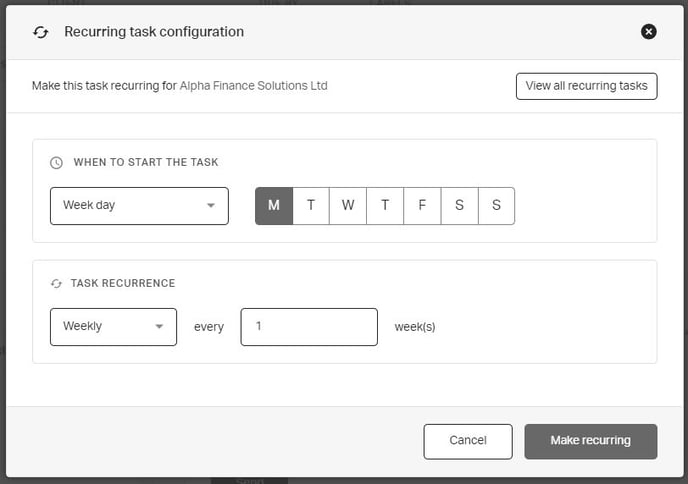Screen dimensions: 688x484
Task: Click the every week(s) number field
Action: pos(309,327)
